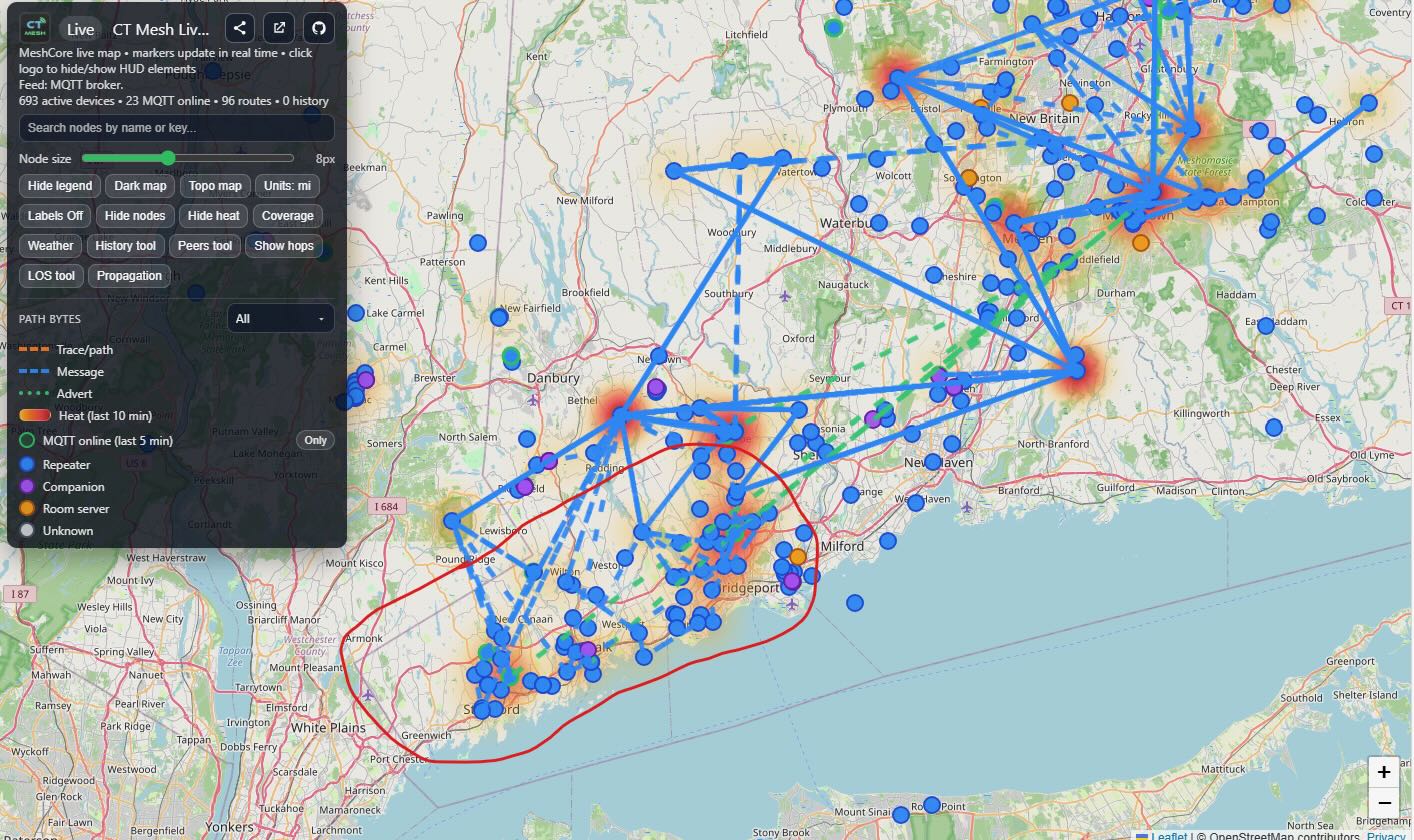Click the repeater marker near East Haddam
Screen dimensions: 1414x840
pyautogui.click(x=1265, y=325)
